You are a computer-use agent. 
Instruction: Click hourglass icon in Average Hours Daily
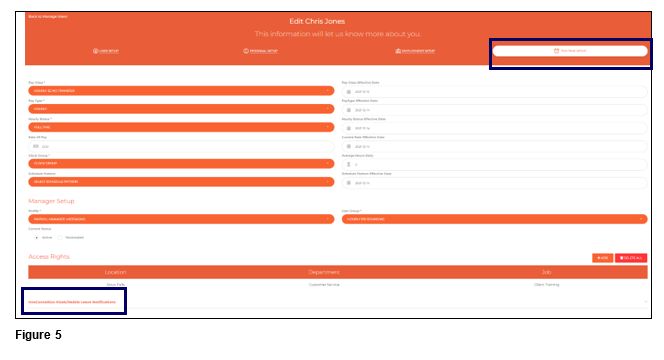coord(349,165)
